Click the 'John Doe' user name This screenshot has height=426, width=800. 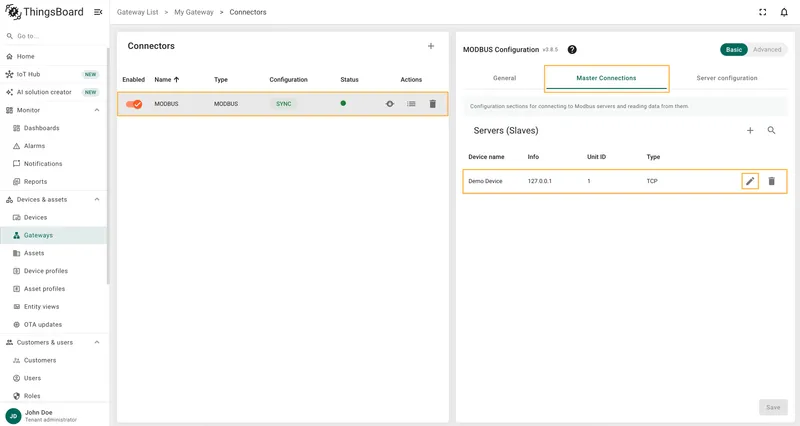tap(39, 412)
